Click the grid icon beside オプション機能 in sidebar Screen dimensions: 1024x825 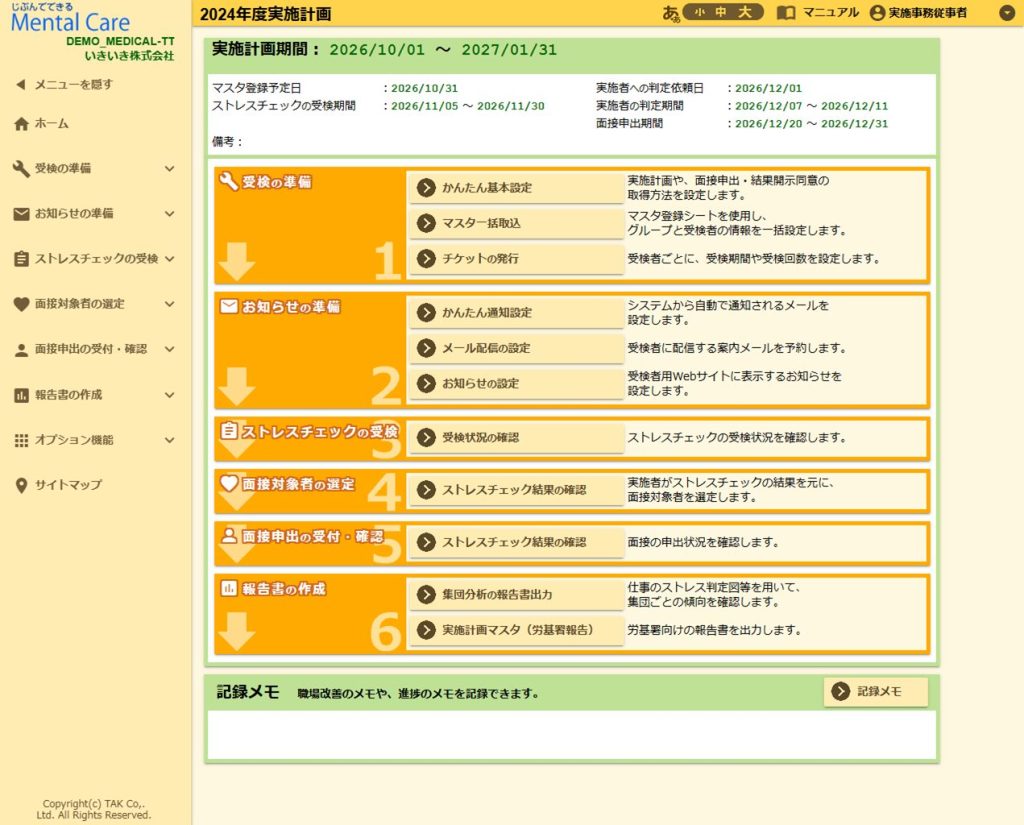[22, 440]
